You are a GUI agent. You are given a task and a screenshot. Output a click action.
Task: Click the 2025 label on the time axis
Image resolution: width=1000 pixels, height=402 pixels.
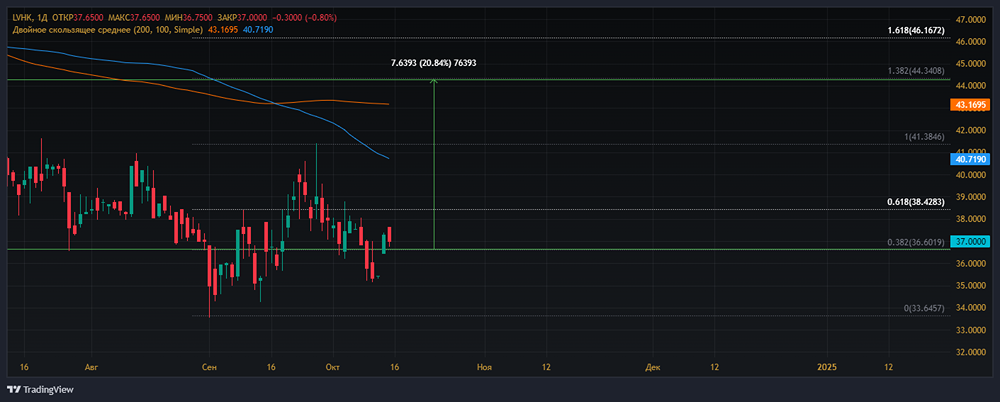[827, 368]
